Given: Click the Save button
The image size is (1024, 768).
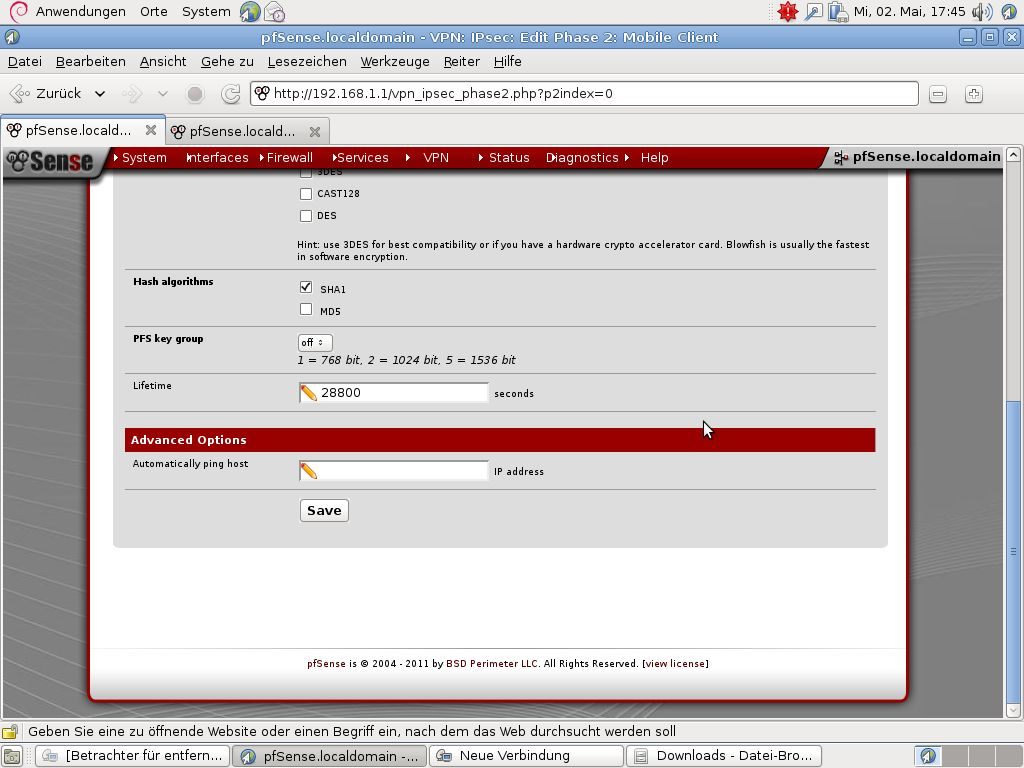Looking at the screenshot, I should coord(324,511).
